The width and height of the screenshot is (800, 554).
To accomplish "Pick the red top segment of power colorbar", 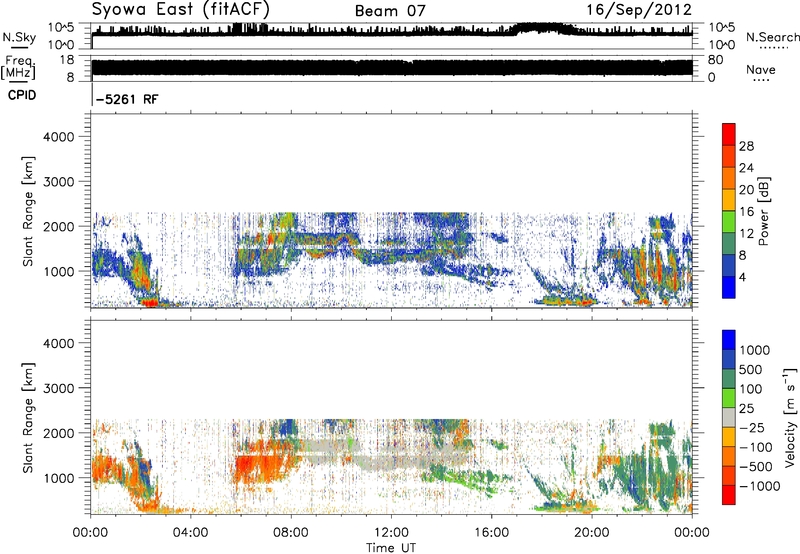I will click(729, 134).
